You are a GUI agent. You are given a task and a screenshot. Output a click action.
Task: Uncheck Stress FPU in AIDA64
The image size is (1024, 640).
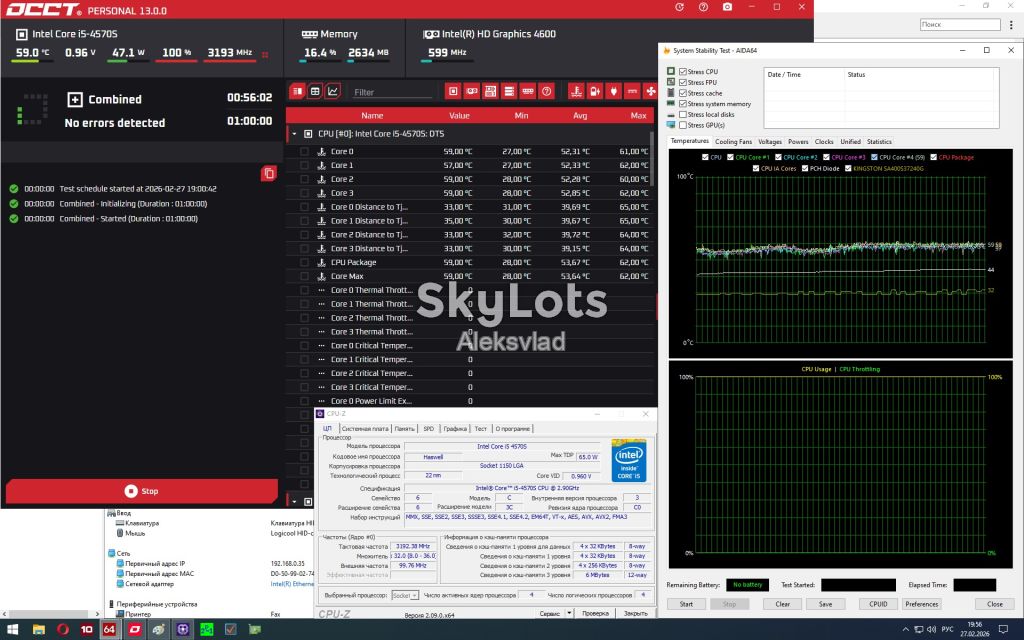point(682,82)
